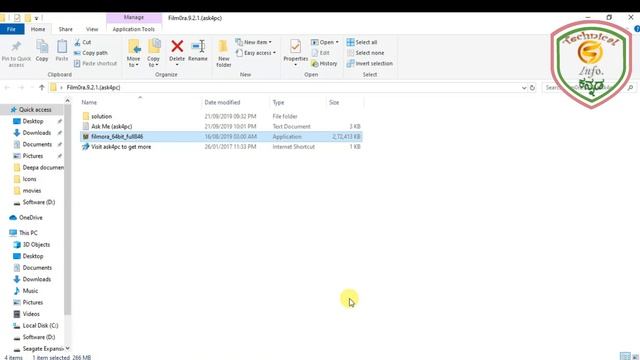Click the Edit command in Open group

click(320, 53)
